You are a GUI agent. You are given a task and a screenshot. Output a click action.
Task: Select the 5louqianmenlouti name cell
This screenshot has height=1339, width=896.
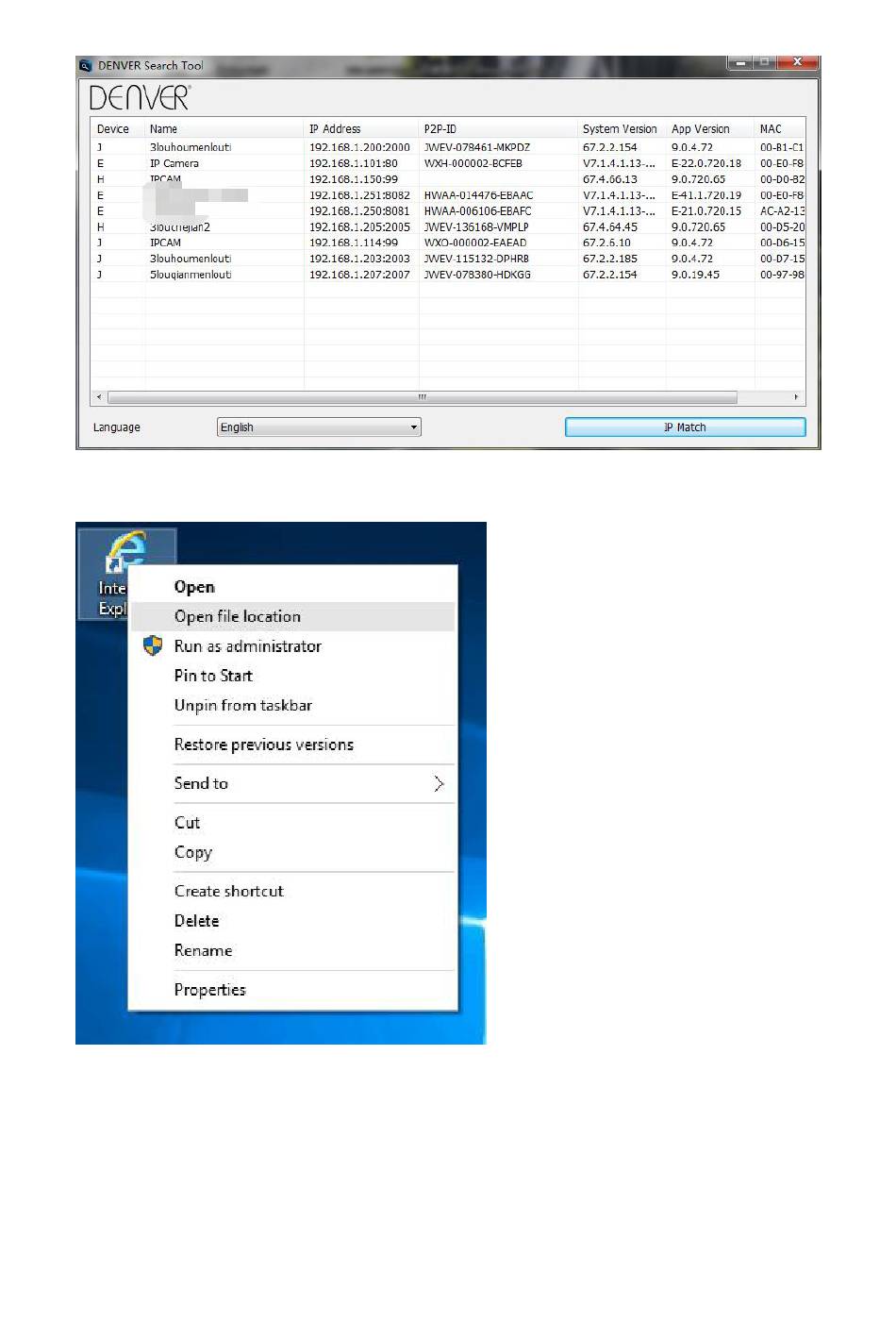(191, 275)
